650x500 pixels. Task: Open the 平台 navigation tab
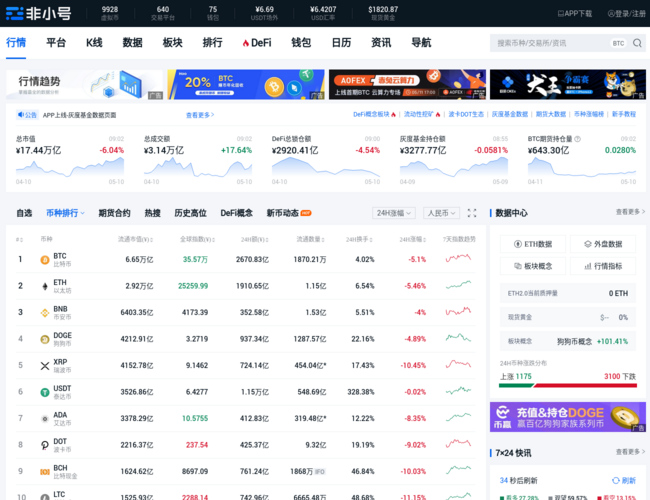pyautogui.click(x=56, y=43)
